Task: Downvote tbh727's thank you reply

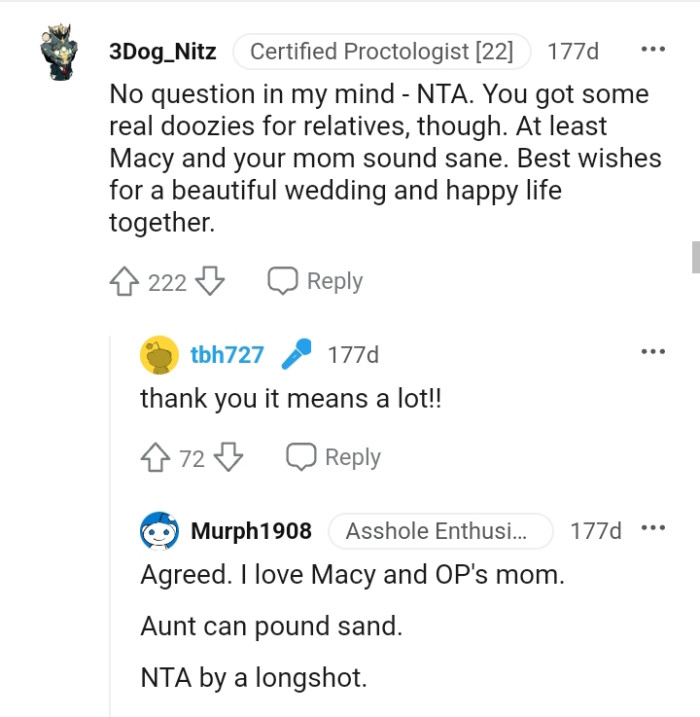Action: pos(229,458)
